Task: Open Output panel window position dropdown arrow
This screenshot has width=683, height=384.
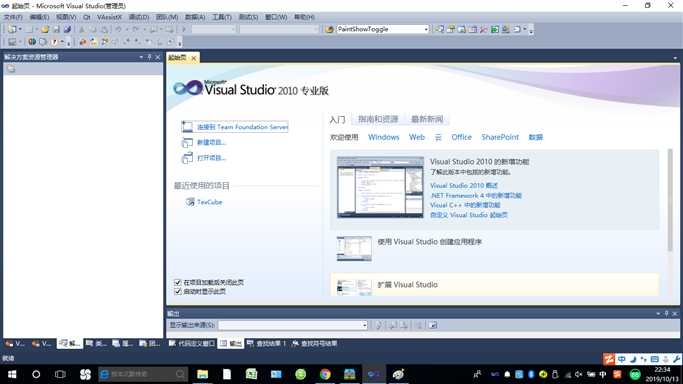Action: [658, 313]
